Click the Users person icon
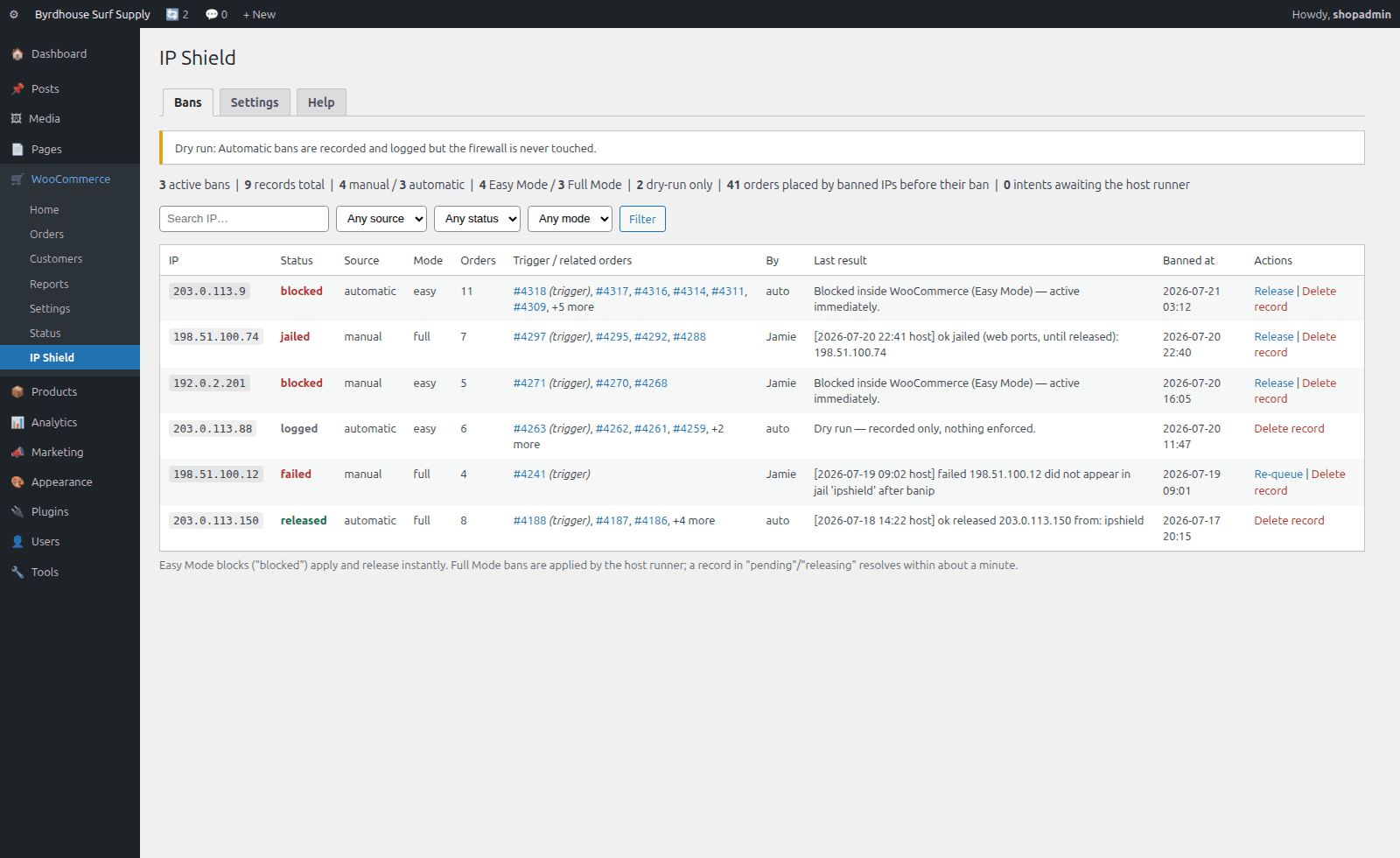Viewport: 1400px width, 858px height. pos(17,542)
